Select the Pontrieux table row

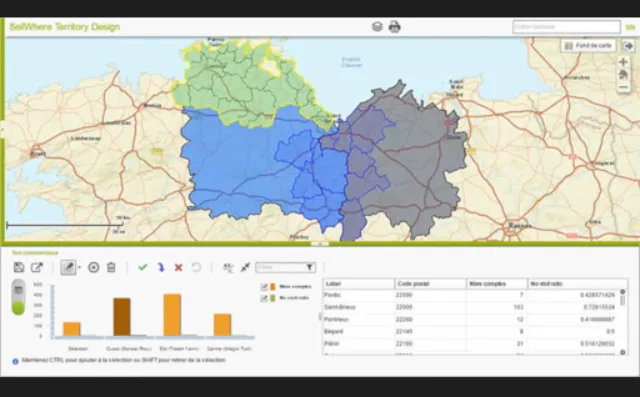click(x=471, y=319)
